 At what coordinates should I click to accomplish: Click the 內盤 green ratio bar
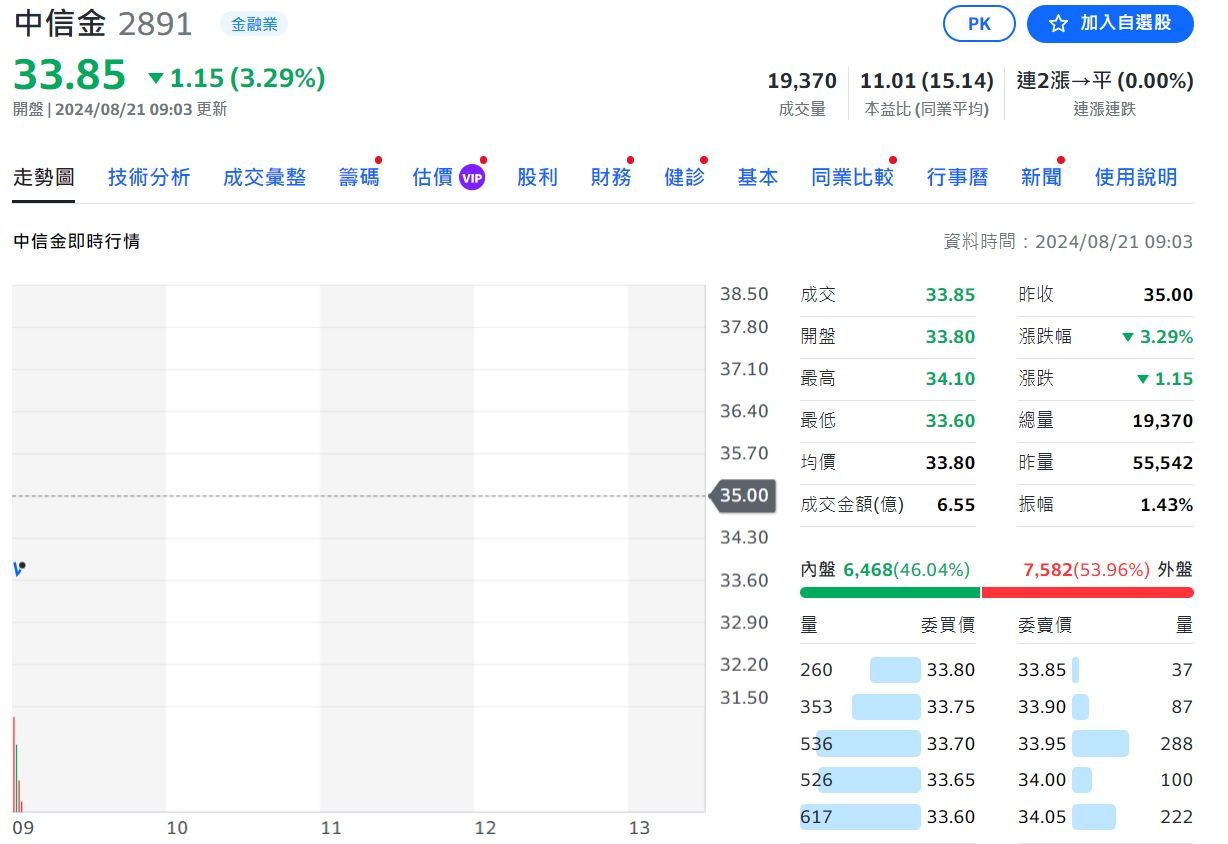coord(888,592)
